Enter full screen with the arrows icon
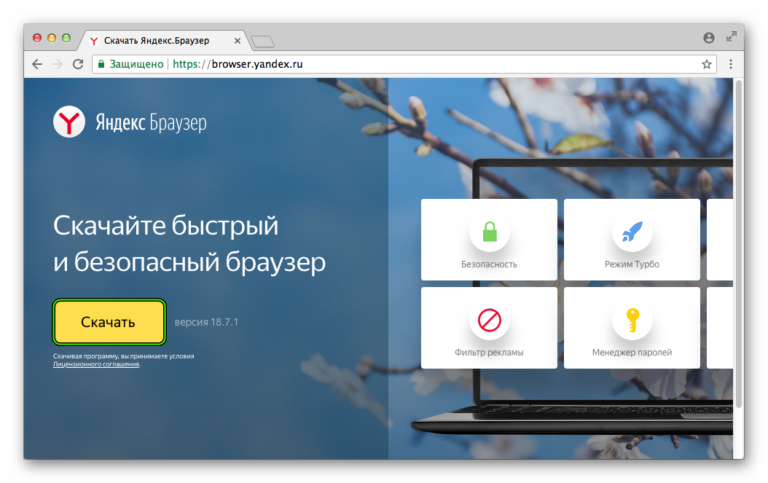This screenshot has height=483, width=768. [x=731, y=37]
